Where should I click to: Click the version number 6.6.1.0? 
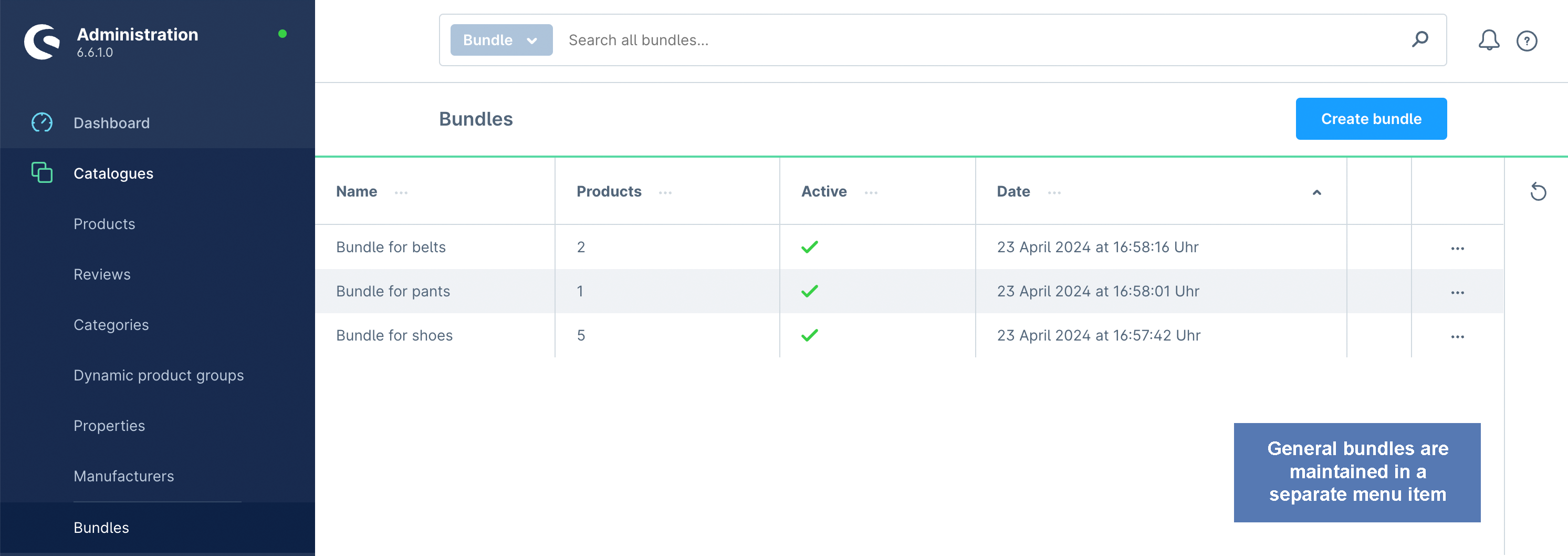95,53
